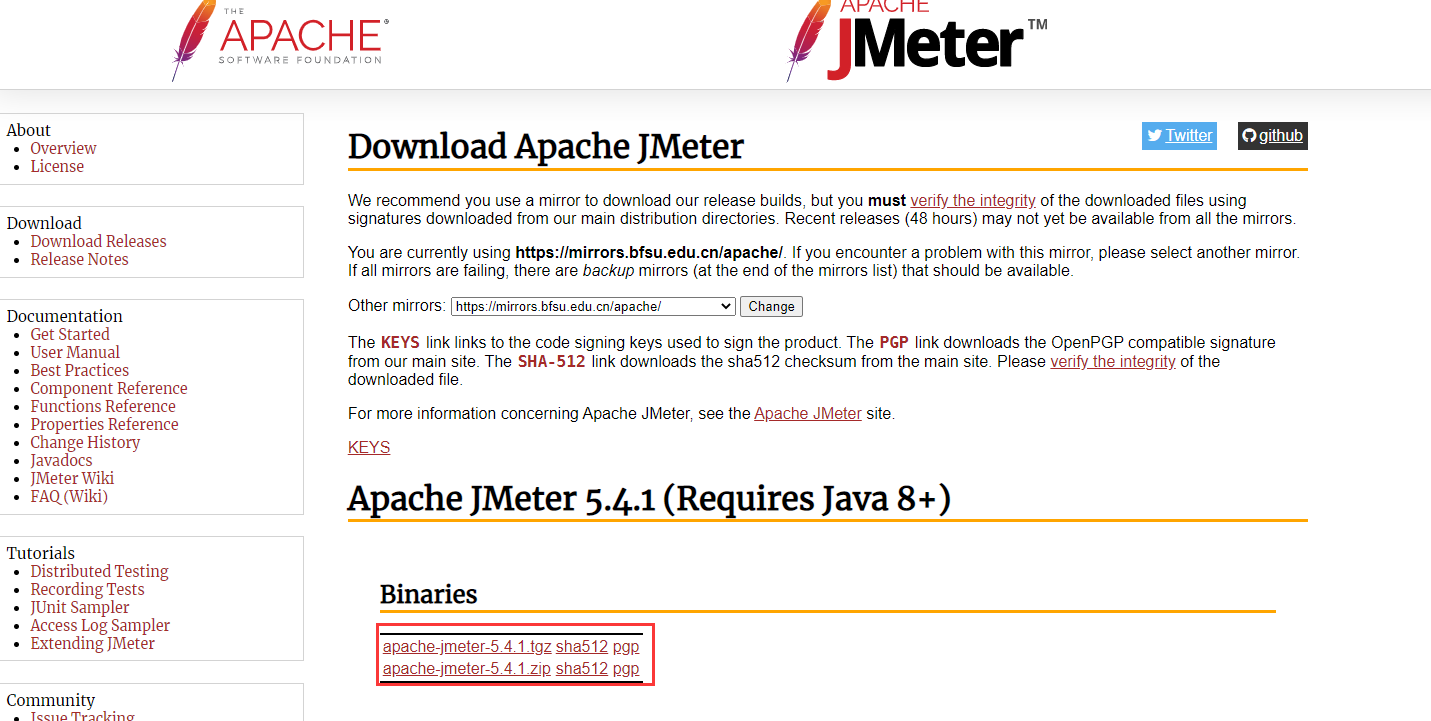Download apache-jmeter-5.4.1.tgz
This screenshot has height=721, width=1431.
click(467, 646)
